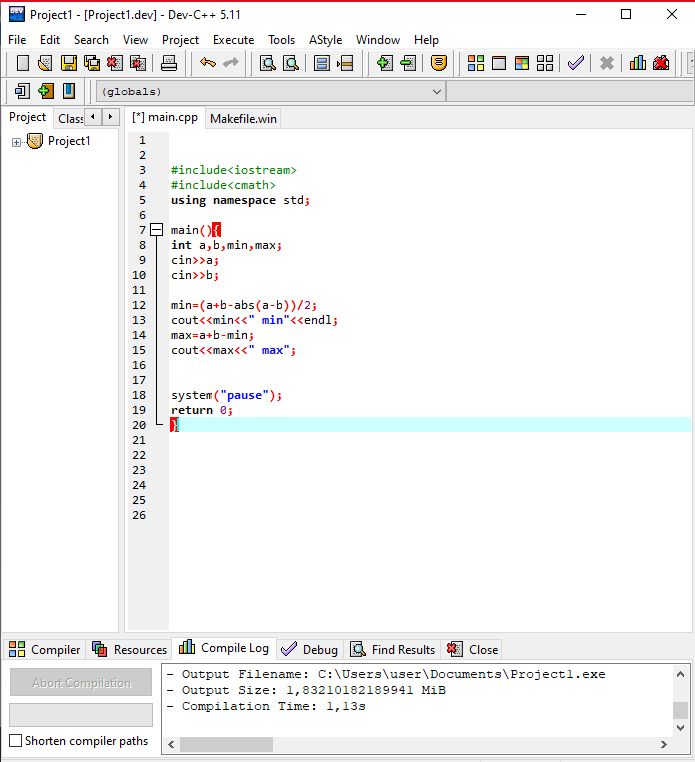Click the Go to line icon
695x762 pixels.
pyautogui.click(x=345, y=63)
